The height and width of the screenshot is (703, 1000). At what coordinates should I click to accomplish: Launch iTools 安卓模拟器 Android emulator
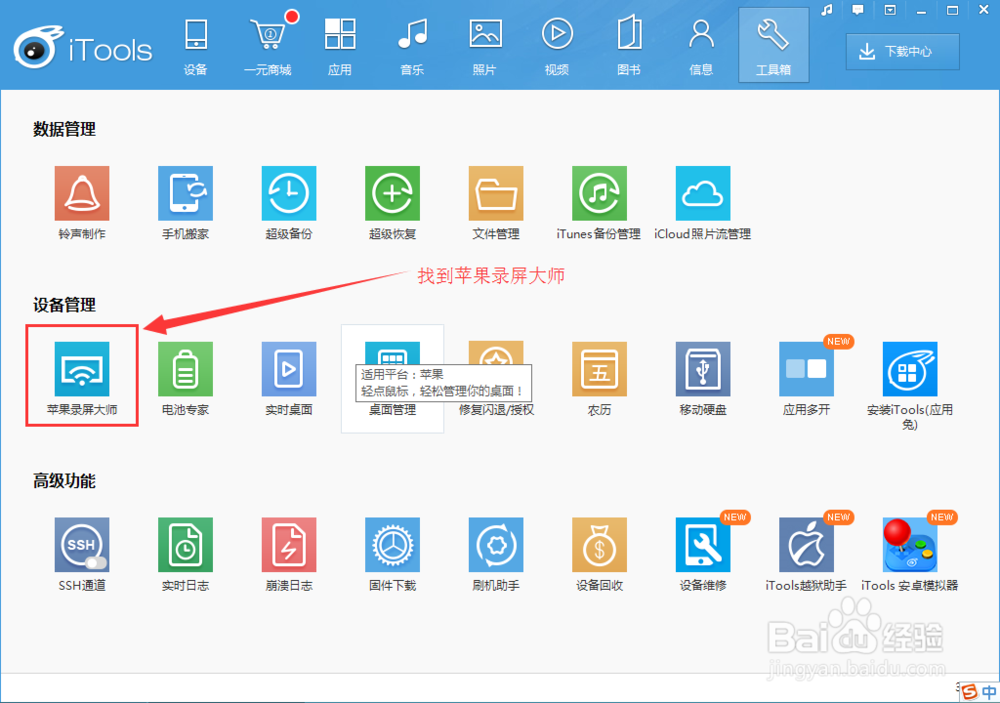tap(909, 544)
